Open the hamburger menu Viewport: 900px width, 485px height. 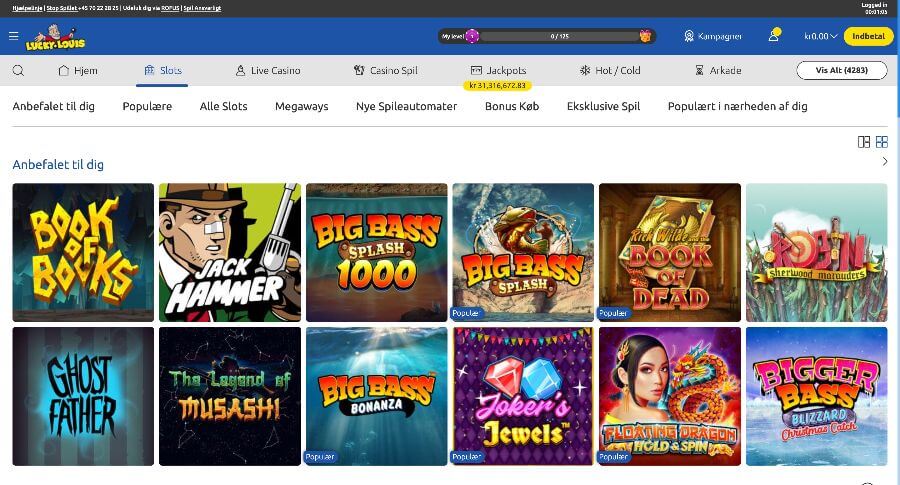tap(13, 36)
